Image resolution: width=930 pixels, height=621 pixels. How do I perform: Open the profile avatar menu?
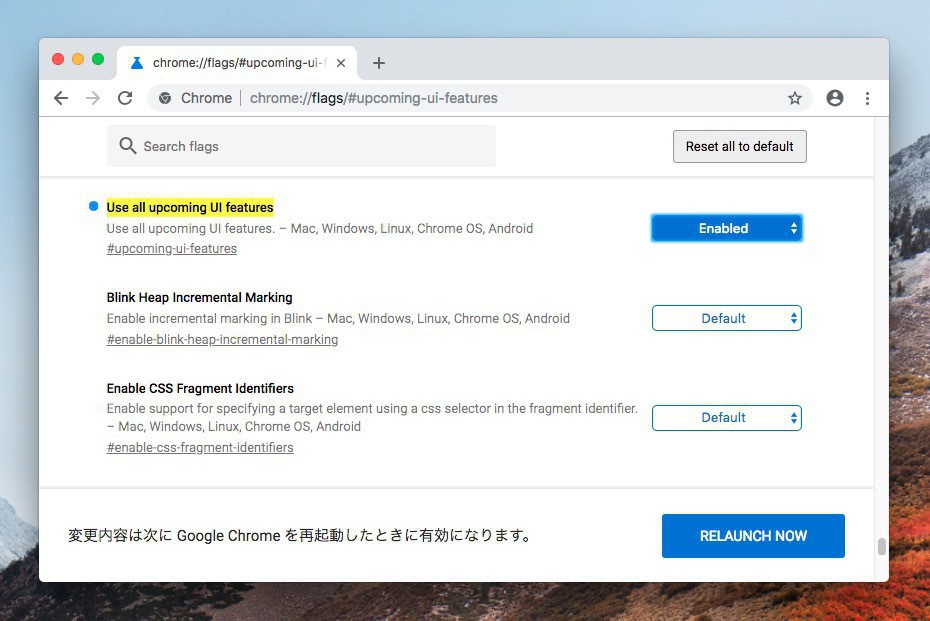pos(835,98)
